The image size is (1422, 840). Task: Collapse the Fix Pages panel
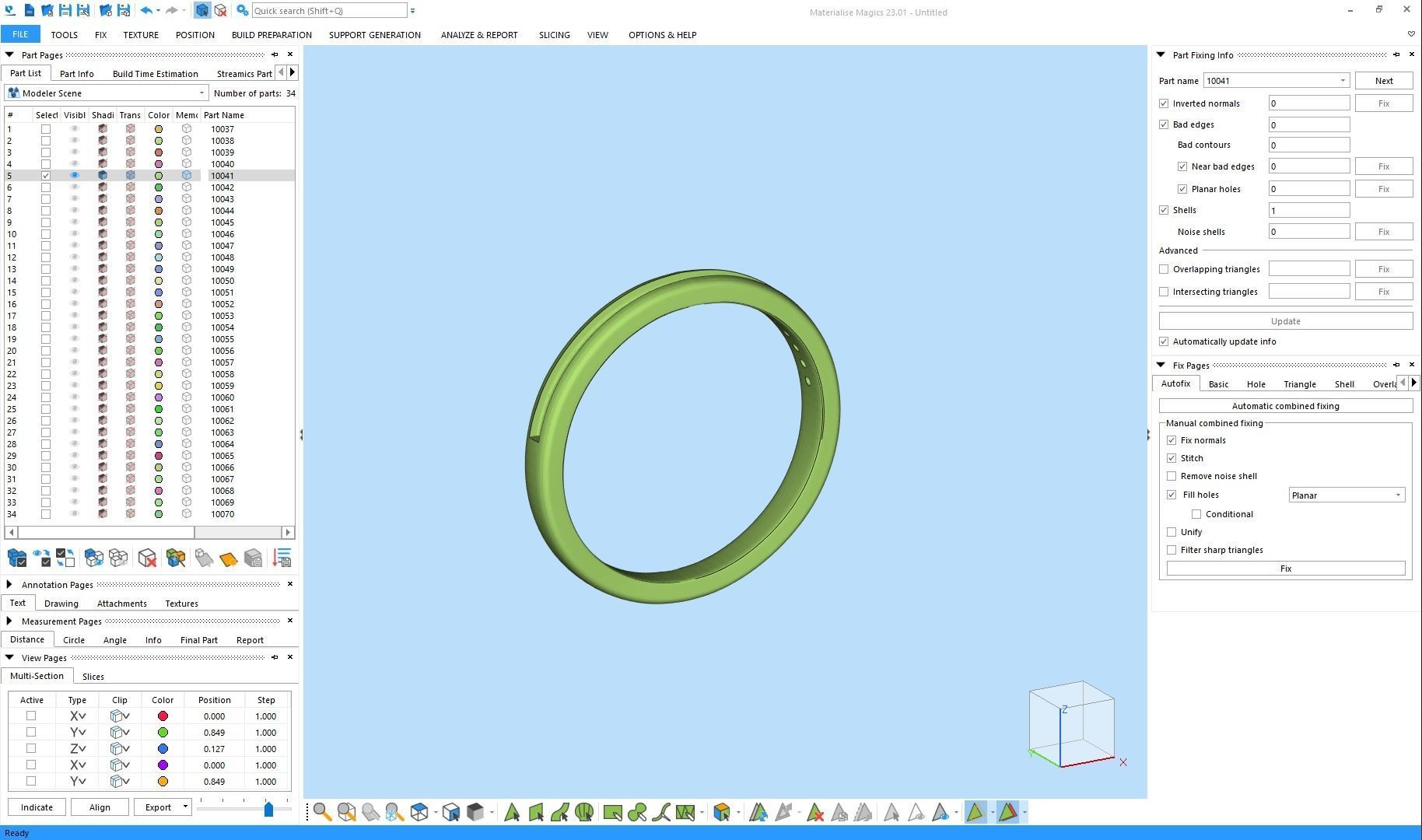[1161, 365]
